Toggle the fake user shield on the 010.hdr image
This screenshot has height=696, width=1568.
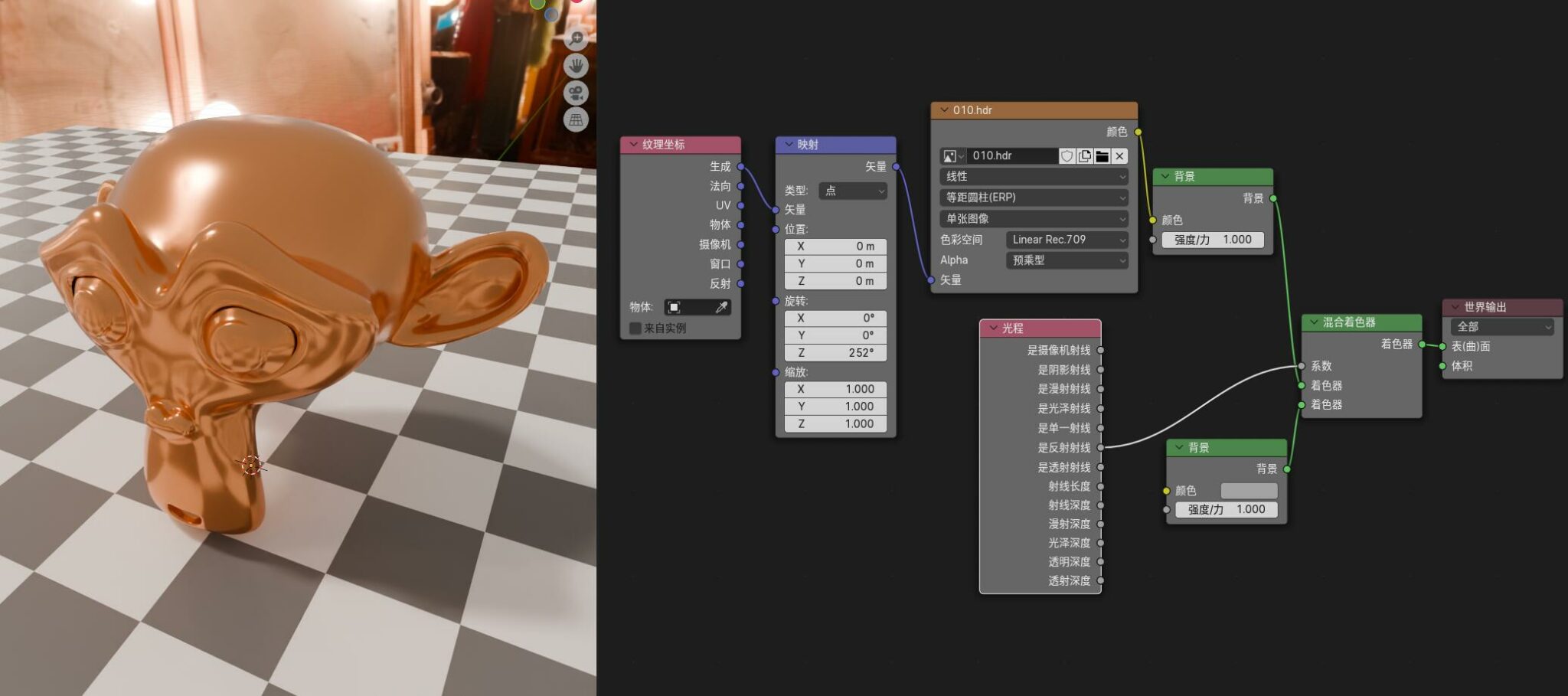[x=1067, y=155]
